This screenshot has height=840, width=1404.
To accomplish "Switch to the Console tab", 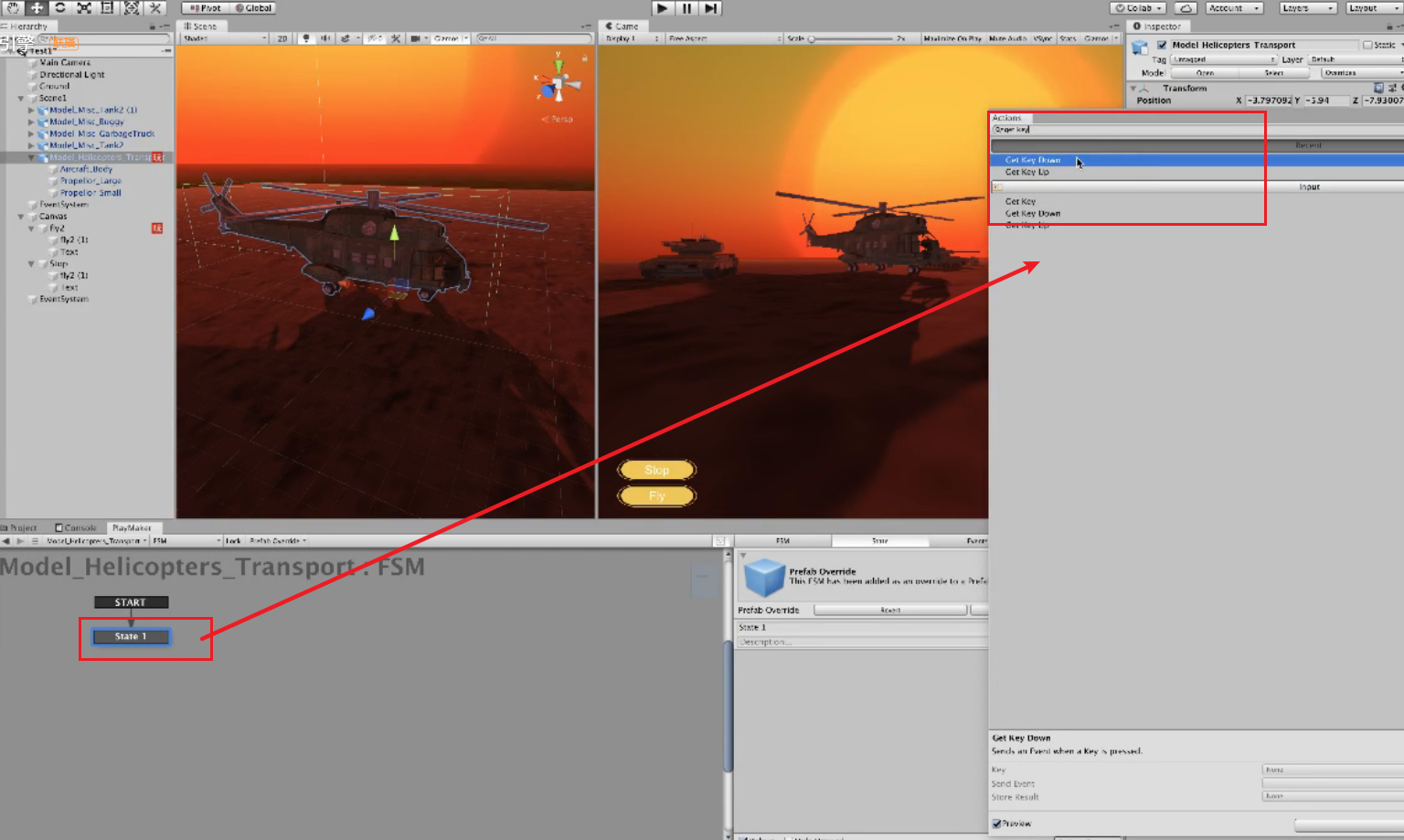I will 76,527.
